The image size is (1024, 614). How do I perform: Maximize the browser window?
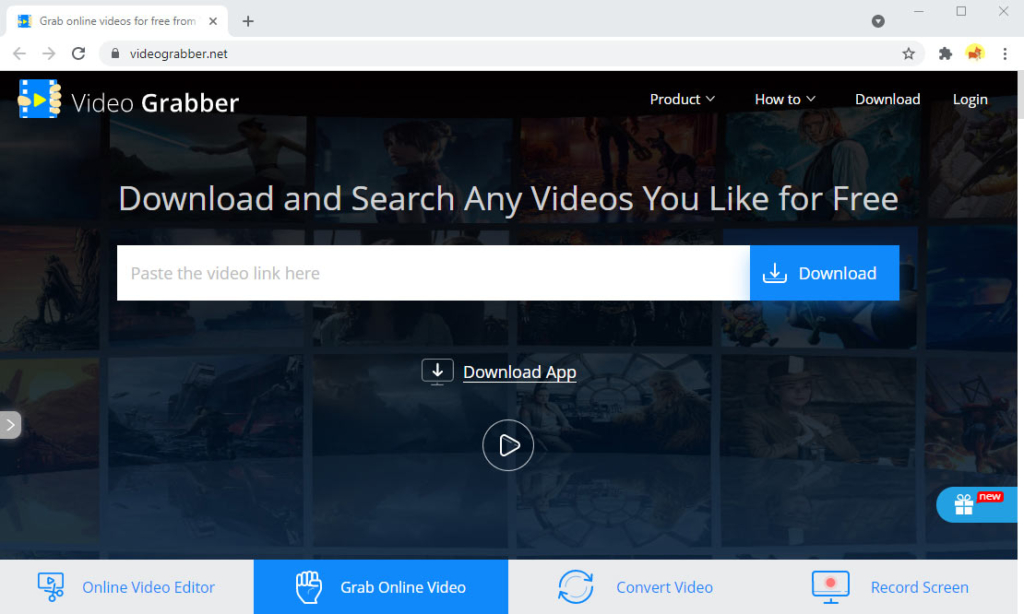coord(961,12)
